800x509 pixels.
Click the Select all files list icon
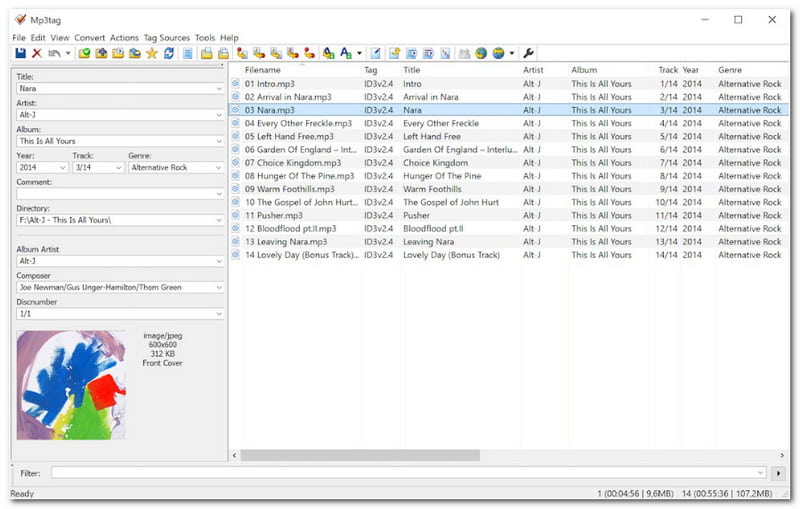[188, 53]
